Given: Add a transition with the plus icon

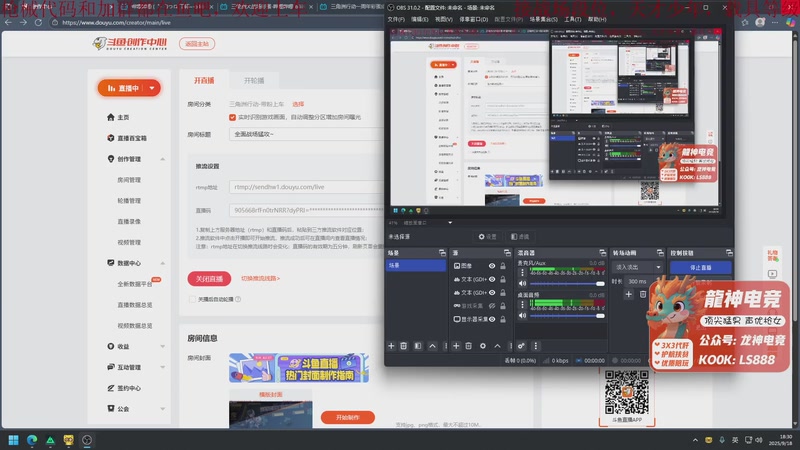Looking at the screenshot, I should 629,294.
